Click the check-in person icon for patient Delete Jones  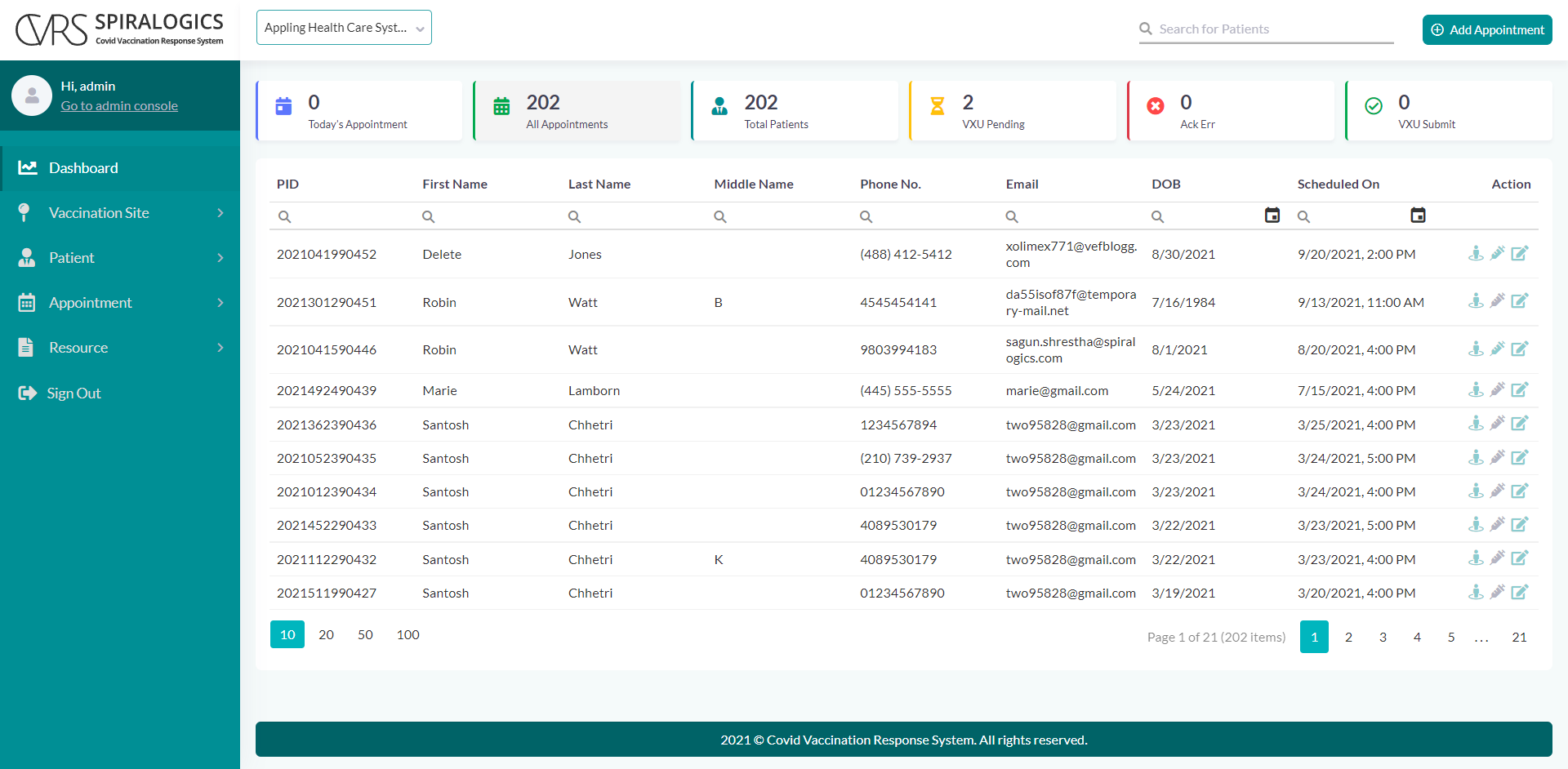point(1476,253)
